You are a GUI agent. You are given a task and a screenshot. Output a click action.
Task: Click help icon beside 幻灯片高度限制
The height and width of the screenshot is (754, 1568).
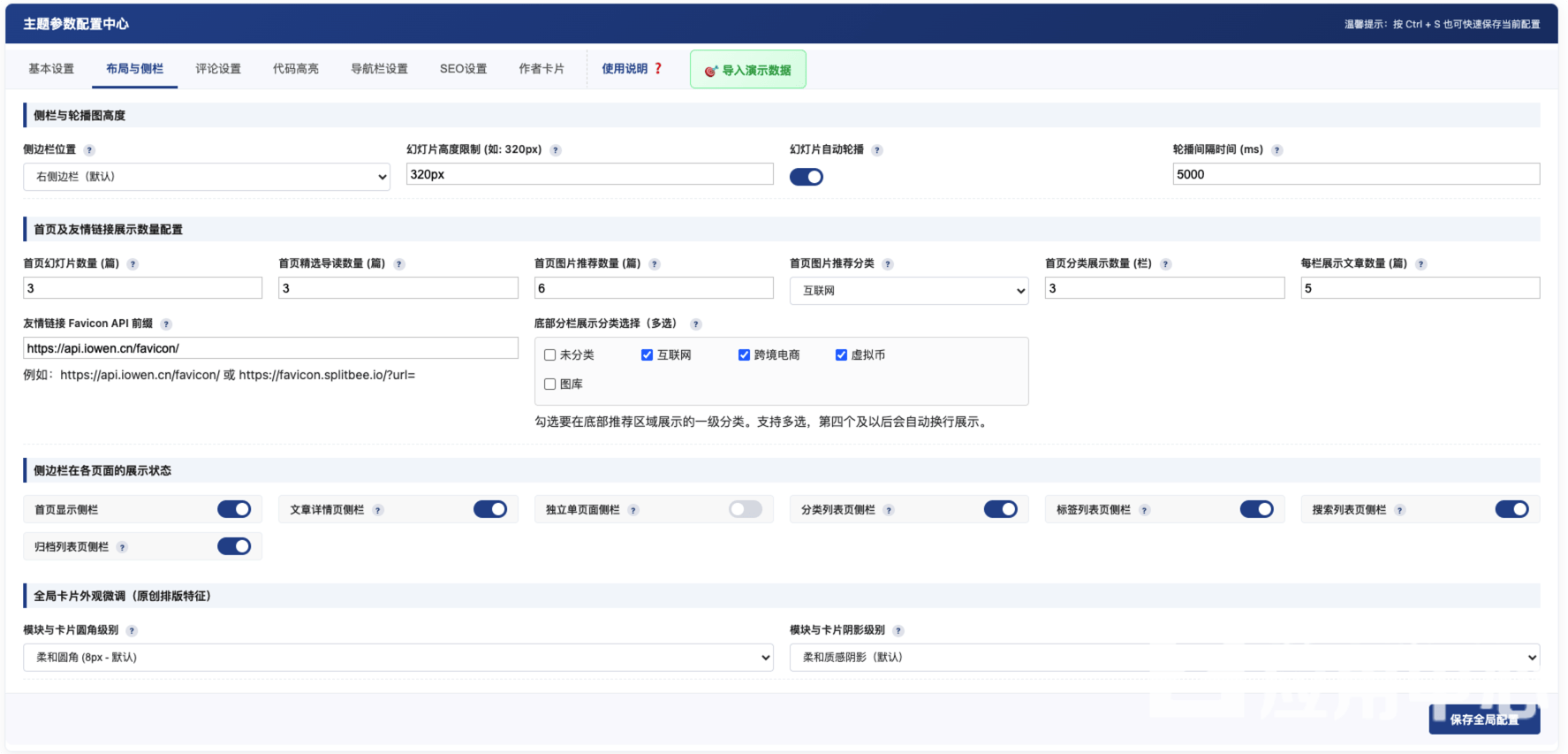tap(556, 150)
